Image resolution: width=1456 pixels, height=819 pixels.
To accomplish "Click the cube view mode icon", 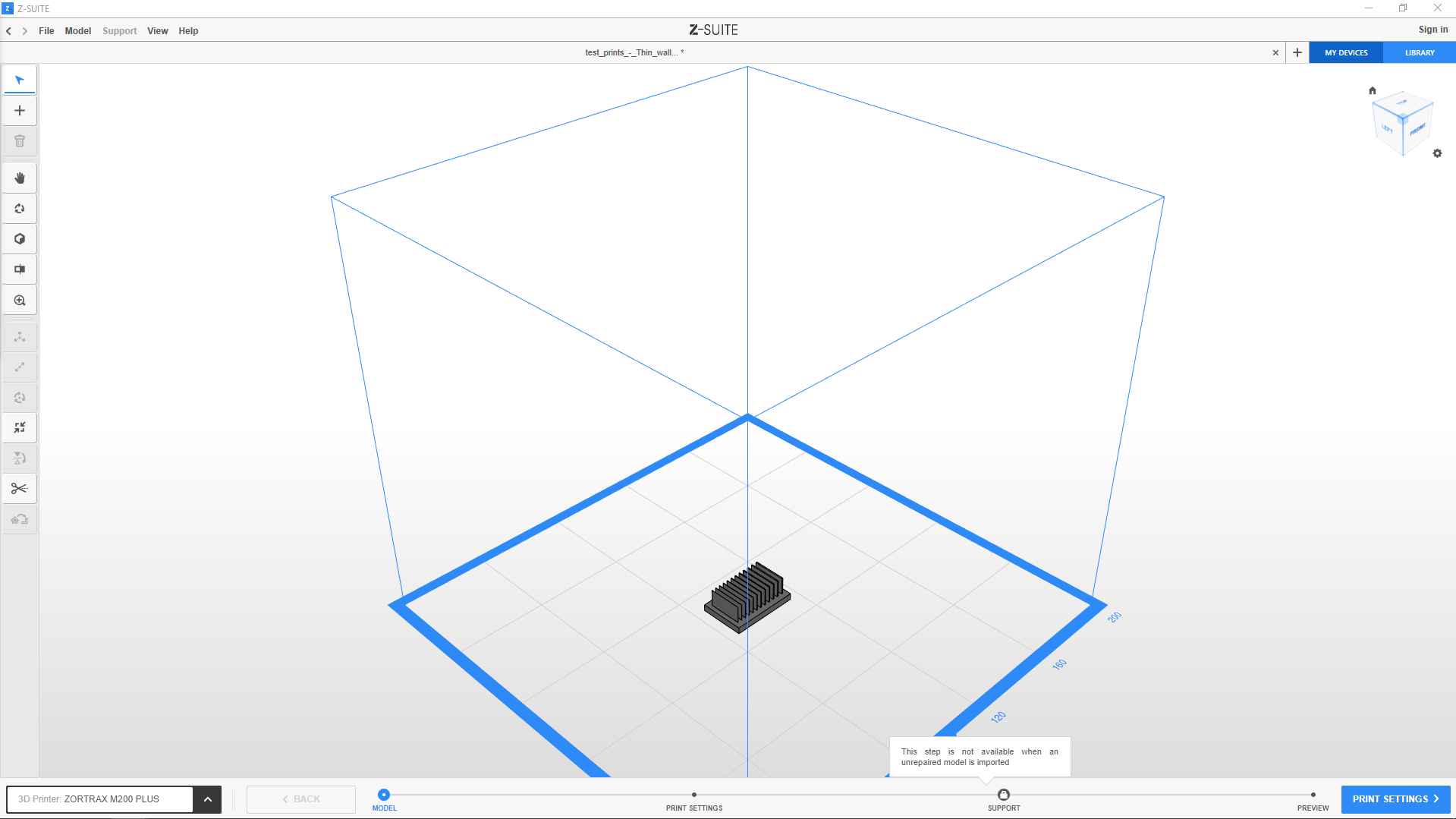I will (20, 239).
